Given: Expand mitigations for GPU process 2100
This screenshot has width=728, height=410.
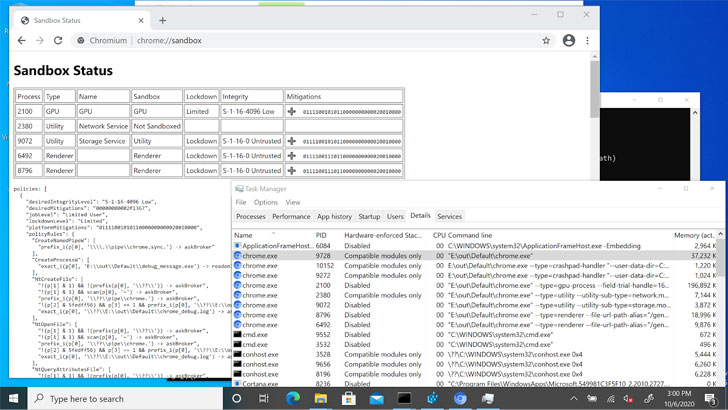Looking at the screenshot, I should tap(292, 112).
